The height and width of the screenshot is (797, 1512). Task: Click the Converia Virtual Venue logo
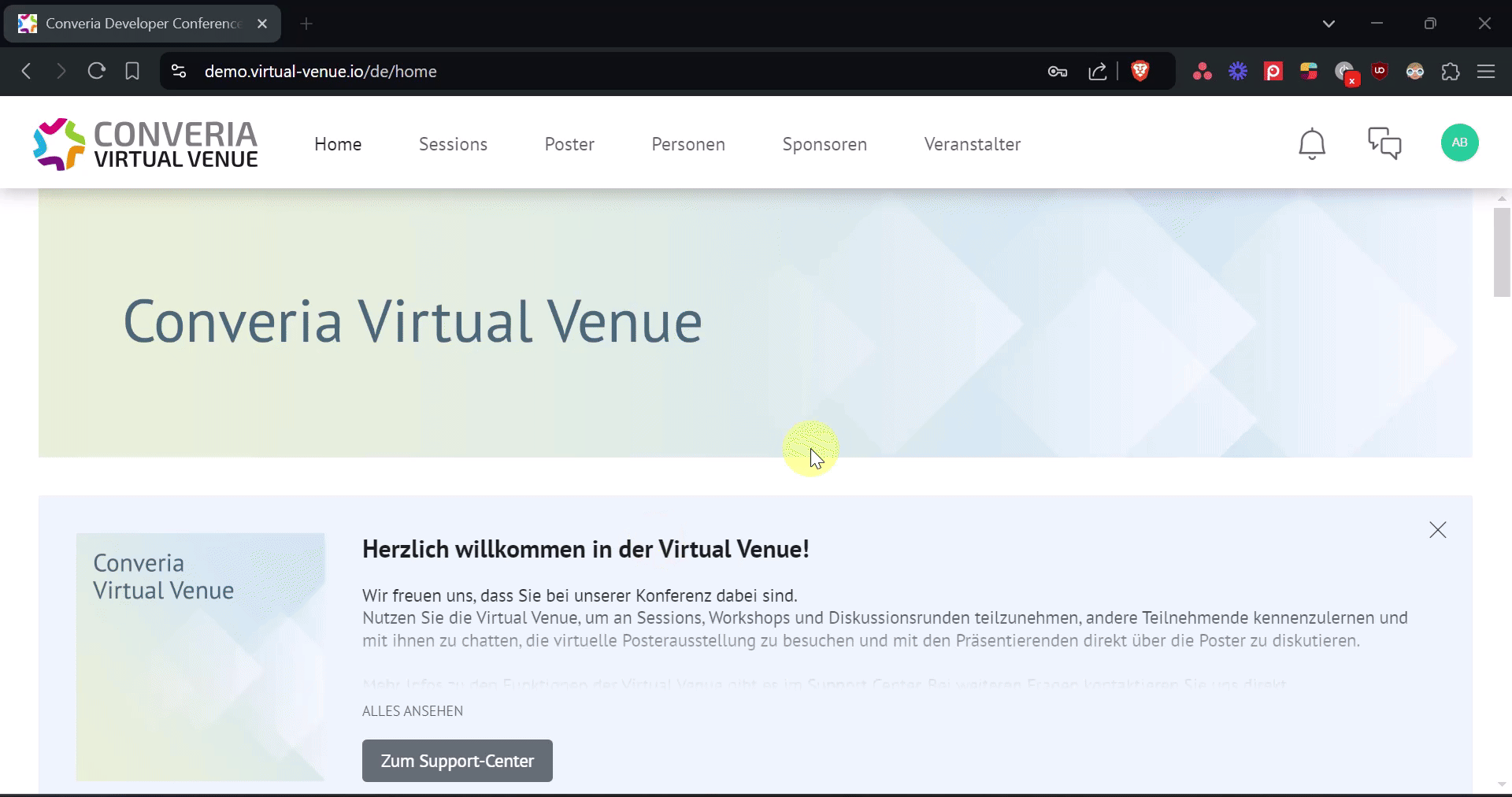pos(146,144)
